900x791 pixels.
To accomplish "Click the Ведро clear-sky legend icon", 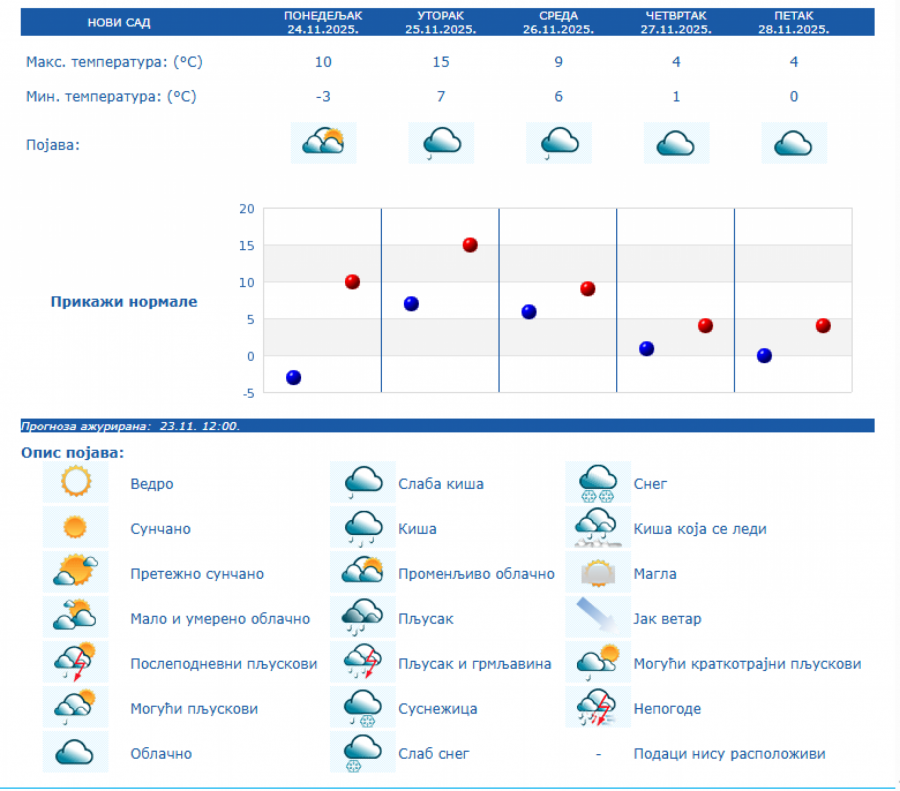I will (75, 484).
